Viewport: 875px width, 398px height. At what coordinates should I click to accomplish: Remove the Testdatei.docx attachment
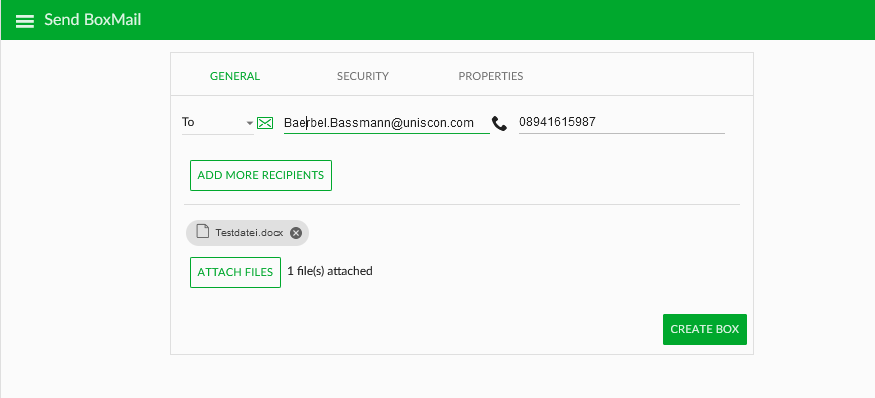point(296,233)
